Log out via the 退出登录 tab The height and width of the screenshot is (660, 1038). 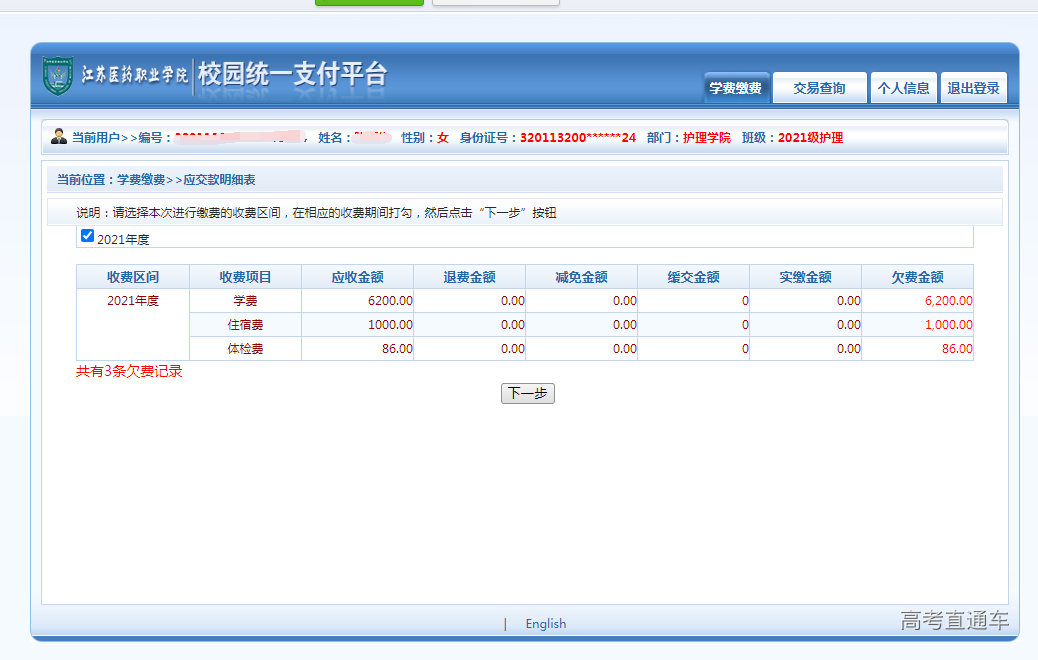click(973, 88)
